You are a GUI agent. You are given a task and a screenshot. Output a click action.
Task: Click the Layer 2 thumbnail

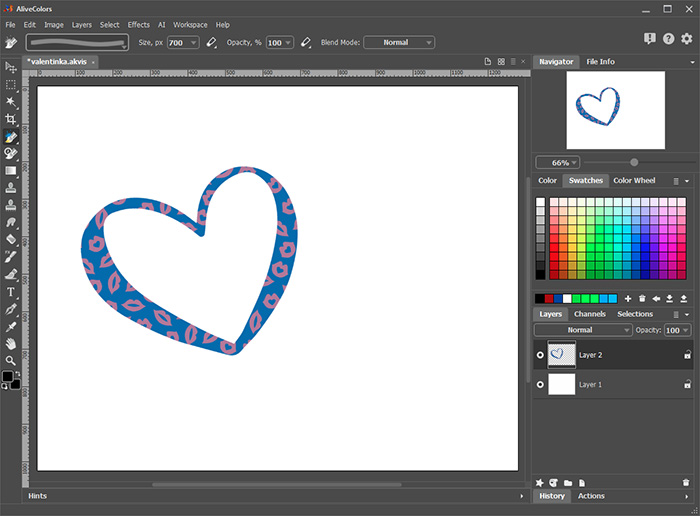(562, 354)
